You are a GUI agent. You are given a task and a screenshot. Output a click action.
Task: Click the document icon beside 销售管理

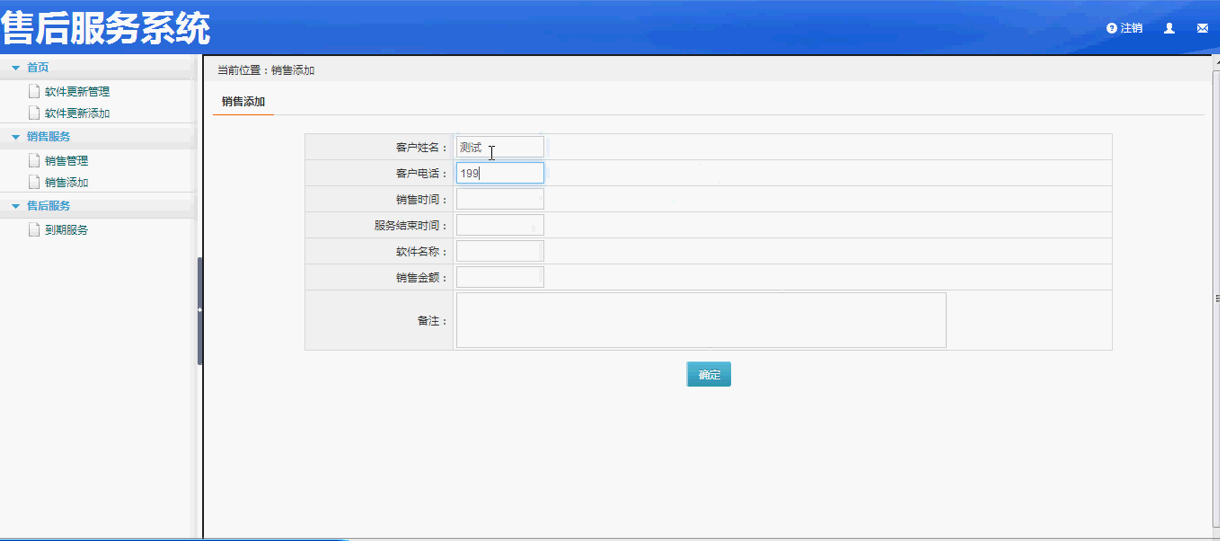(x=34, y=160)
